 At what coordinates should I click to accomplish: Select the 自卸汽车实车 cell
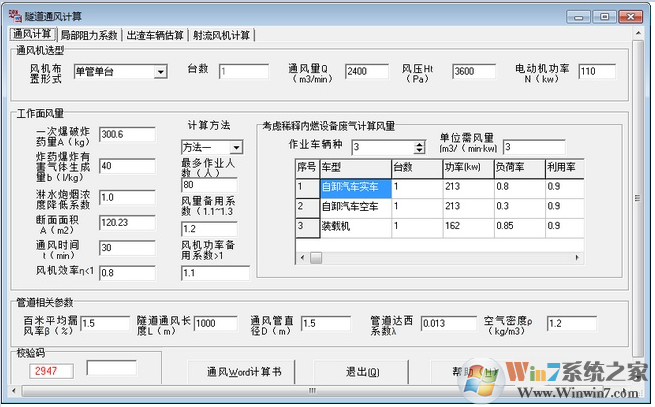(355, 188)
